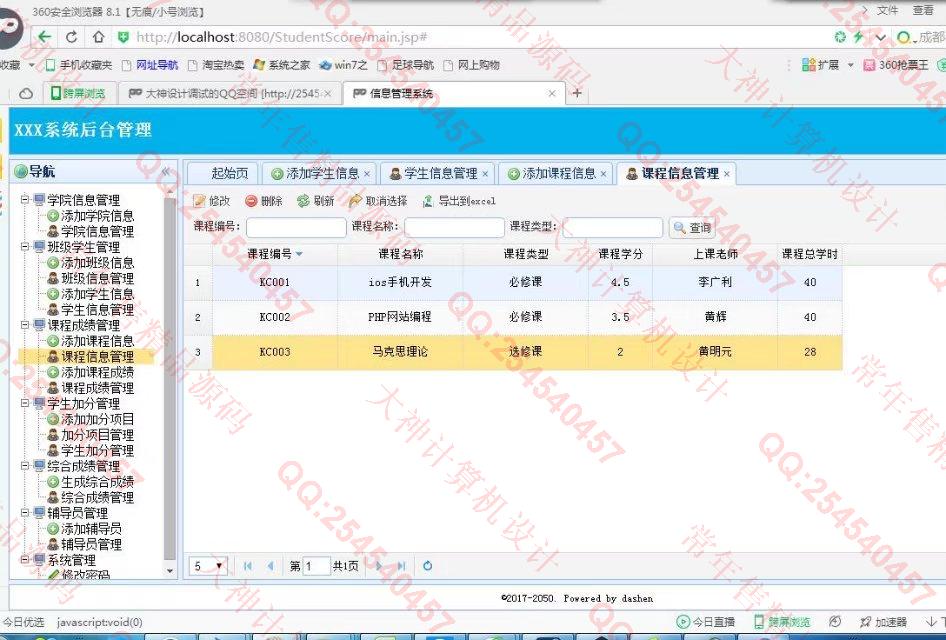Click the 课程学分 column header

tap(620, 254)
